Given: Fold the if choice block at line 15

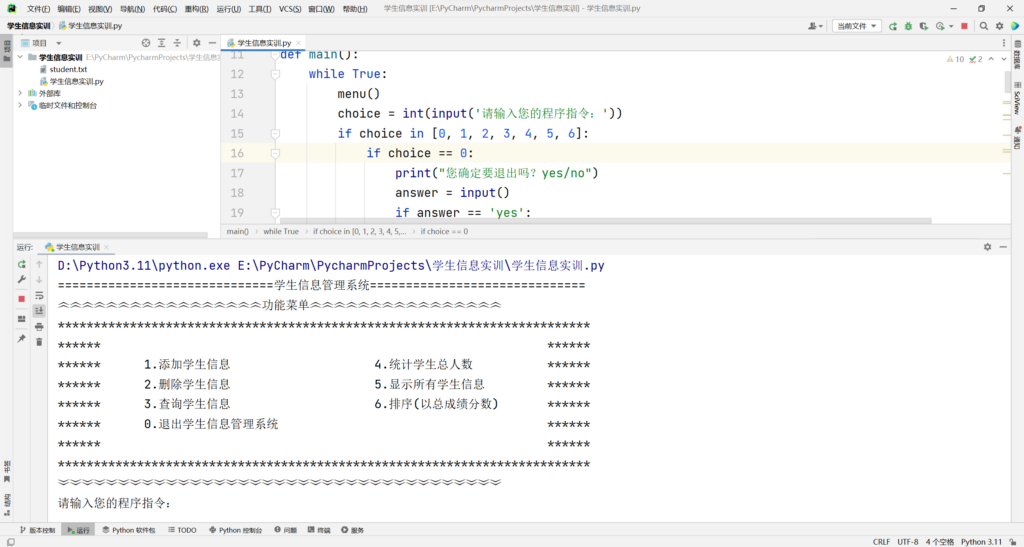Looking at the screenshot, I should (276, 134).
